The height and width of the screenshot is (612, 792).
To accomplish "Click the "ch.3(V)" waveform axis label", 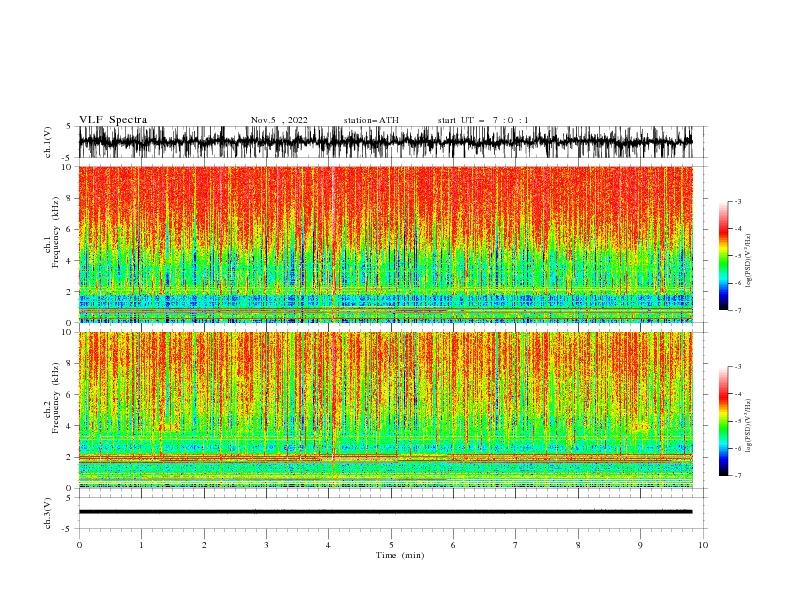I will pos(48,513).
